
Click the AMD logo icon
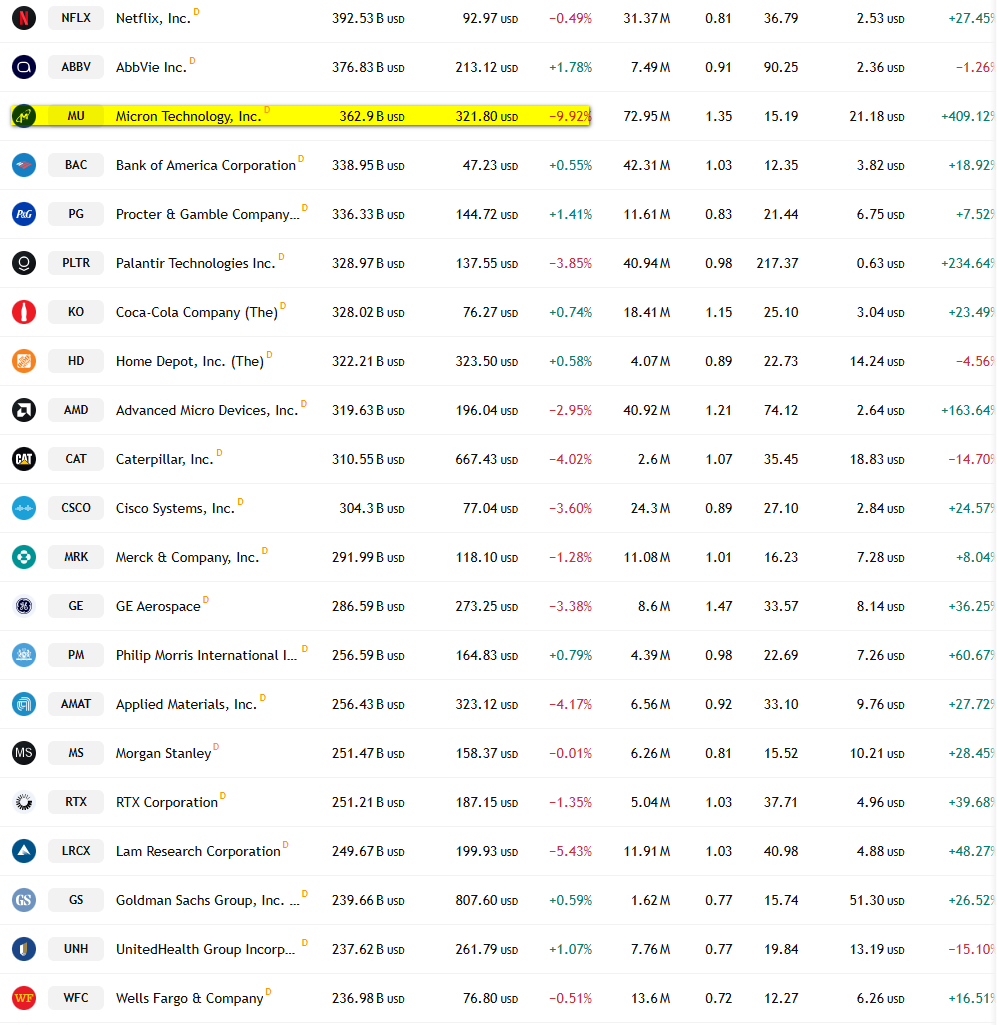pos(24,410)
